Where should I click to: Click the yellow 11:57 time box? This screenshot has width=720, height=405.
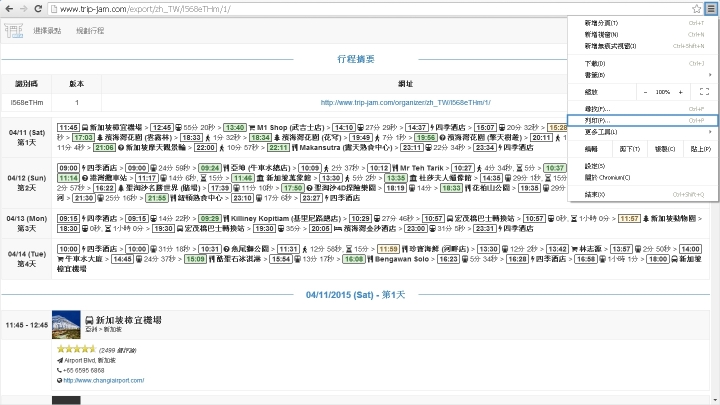pos(630,219)
